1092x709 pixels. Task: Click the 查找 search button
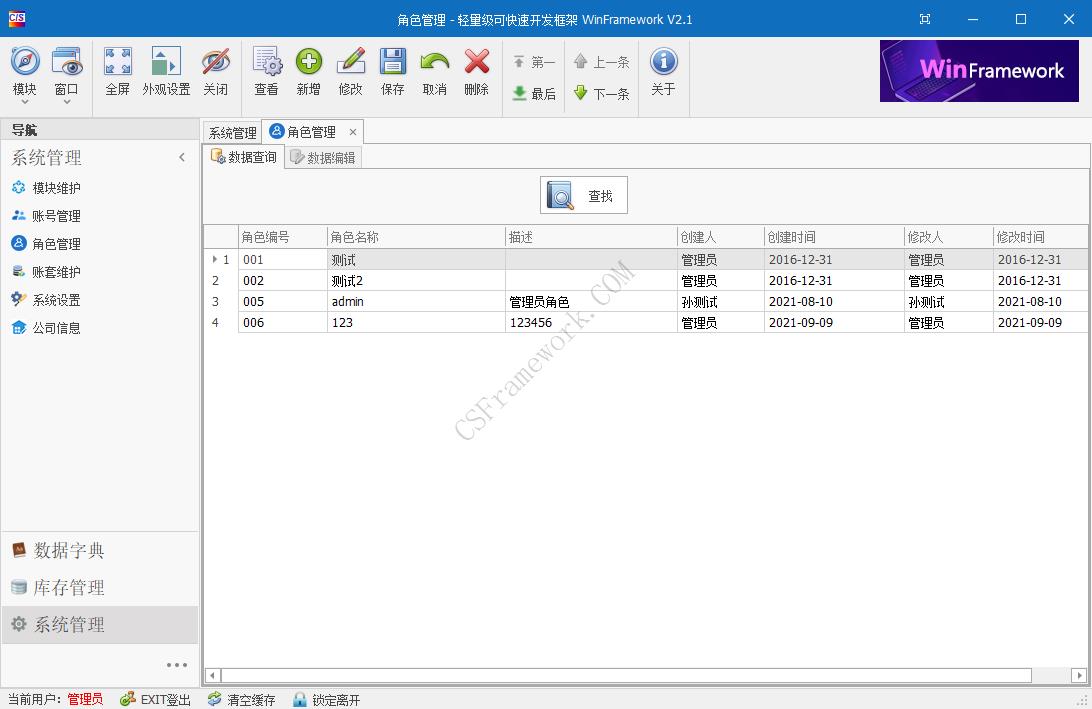tap(583, 194)
